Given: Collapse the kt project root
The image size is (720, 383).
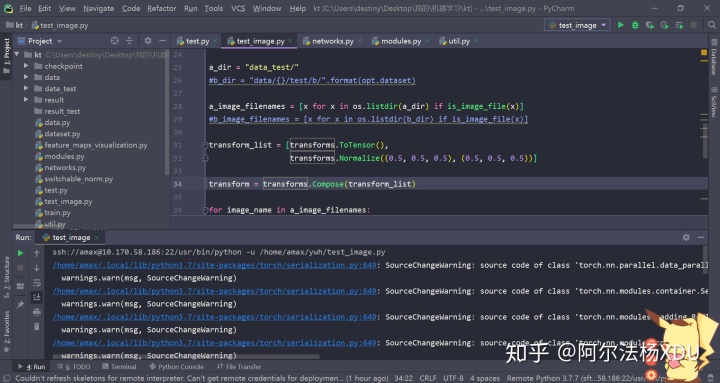Looking at the screenshot, I should point(17,55).
